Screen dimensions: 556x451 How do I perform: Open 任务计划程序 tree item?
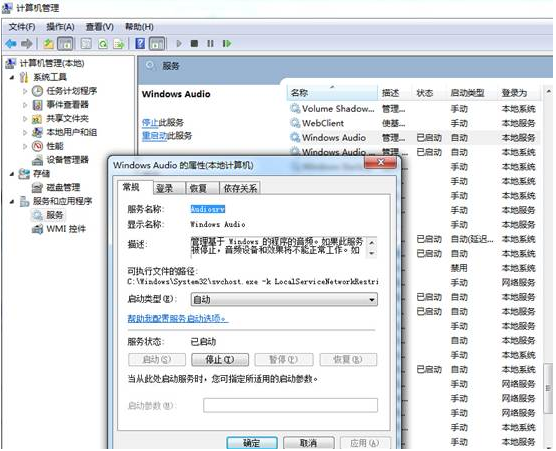point(72,91)
